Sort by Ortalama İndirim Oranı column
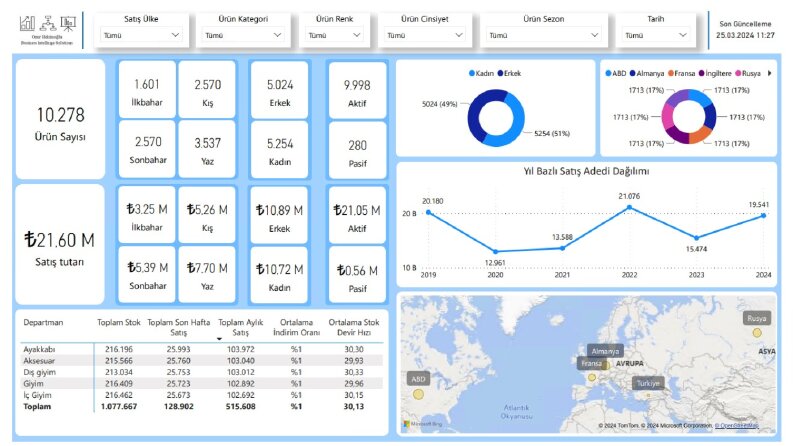This screenshot has height=446, width=793. pyautogui.click(x=296, y=327)
